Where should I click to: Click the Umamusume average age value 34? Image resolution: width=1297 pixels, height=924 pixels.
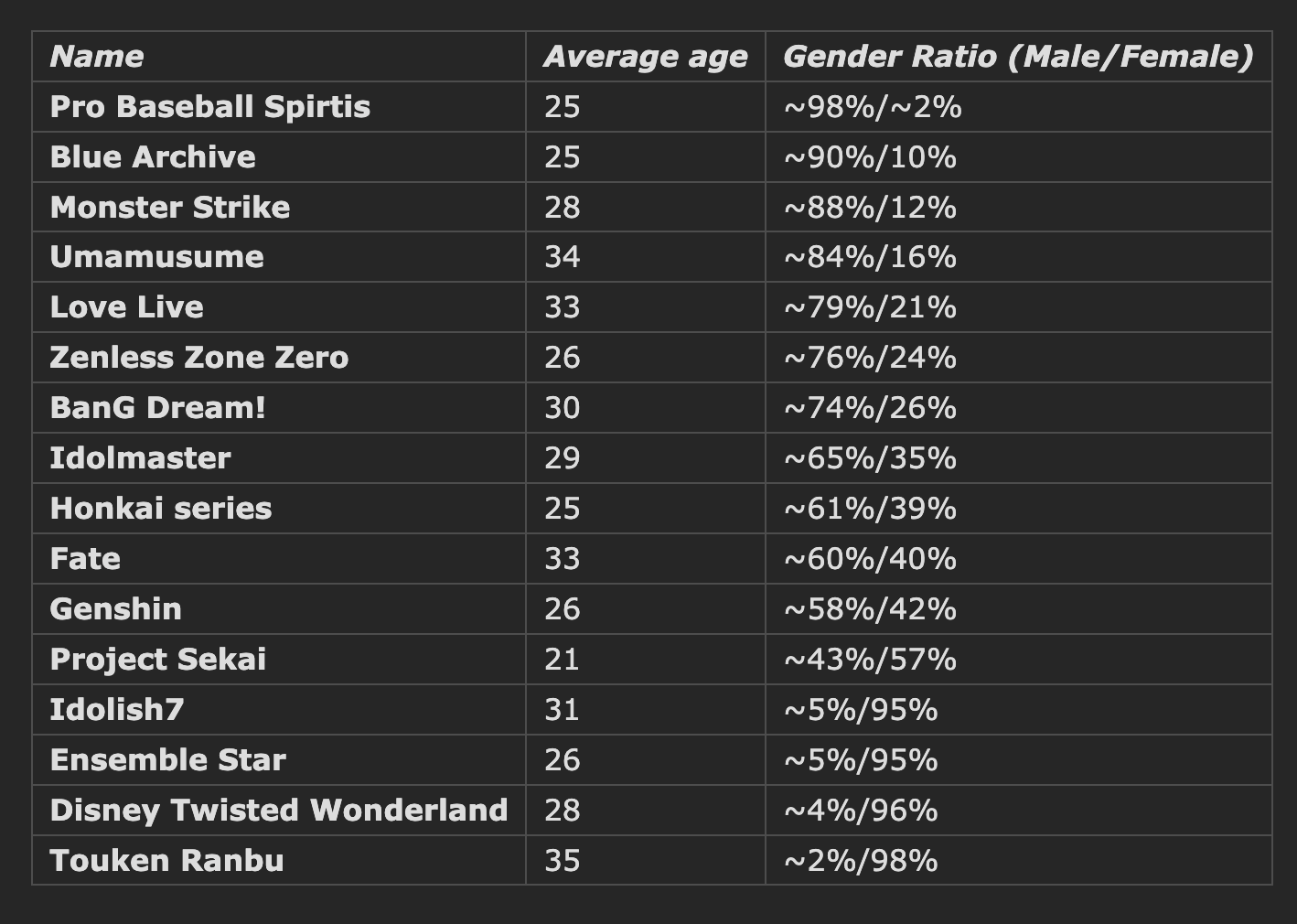[562, 257]
